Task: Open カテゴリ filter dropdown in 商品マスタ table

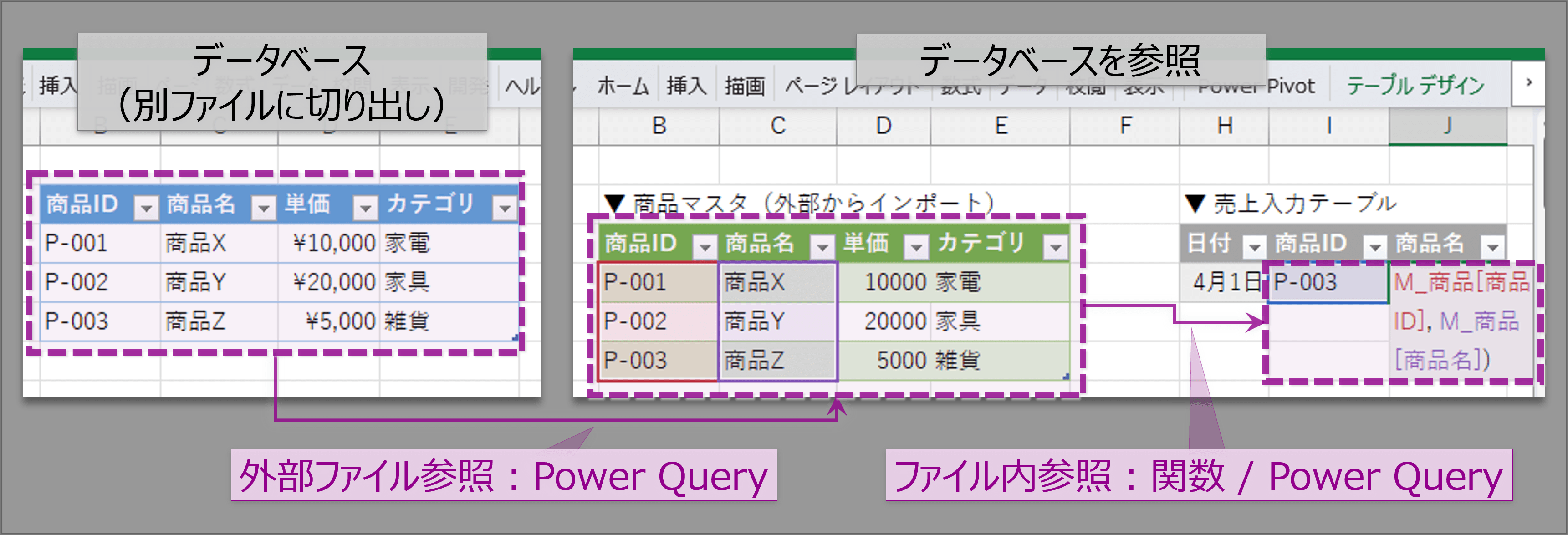Action: (1056, 247)
